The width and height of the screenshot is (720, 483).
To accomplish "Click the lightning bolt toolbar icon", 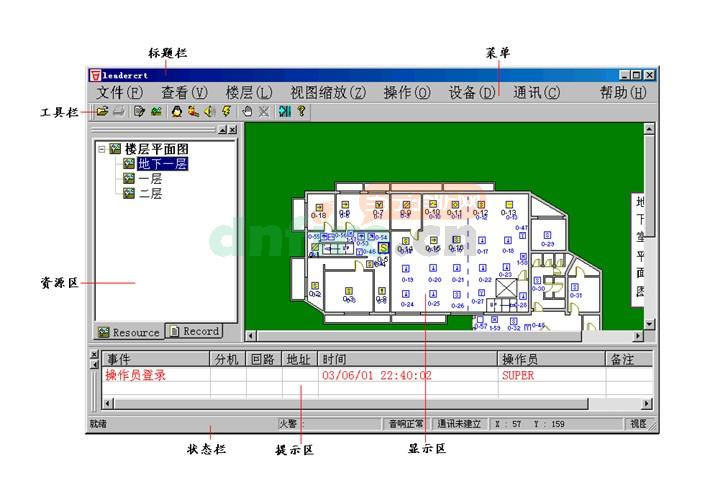I will click(226, 112).
